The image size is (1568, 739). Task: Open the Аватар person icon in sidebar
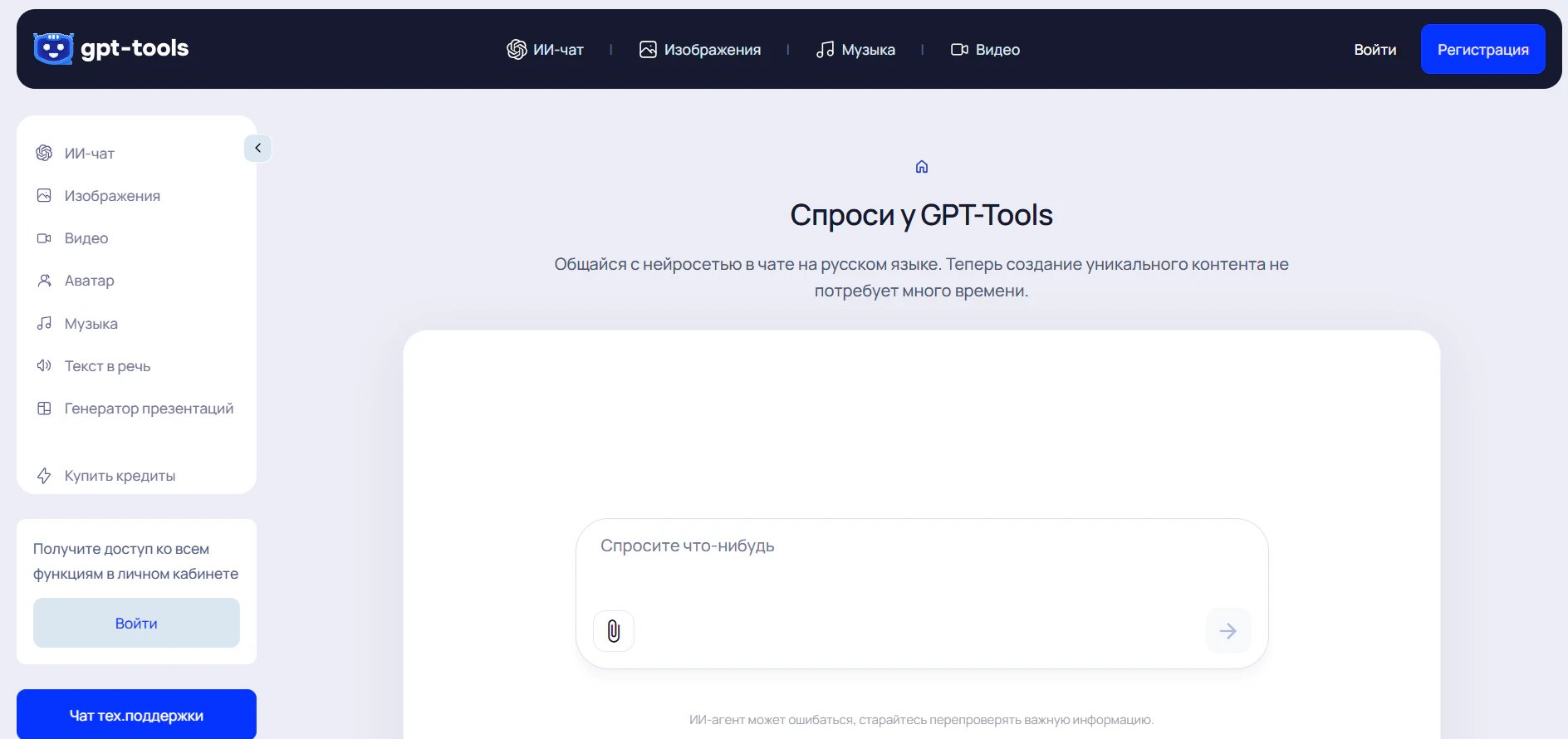[44, 281]
